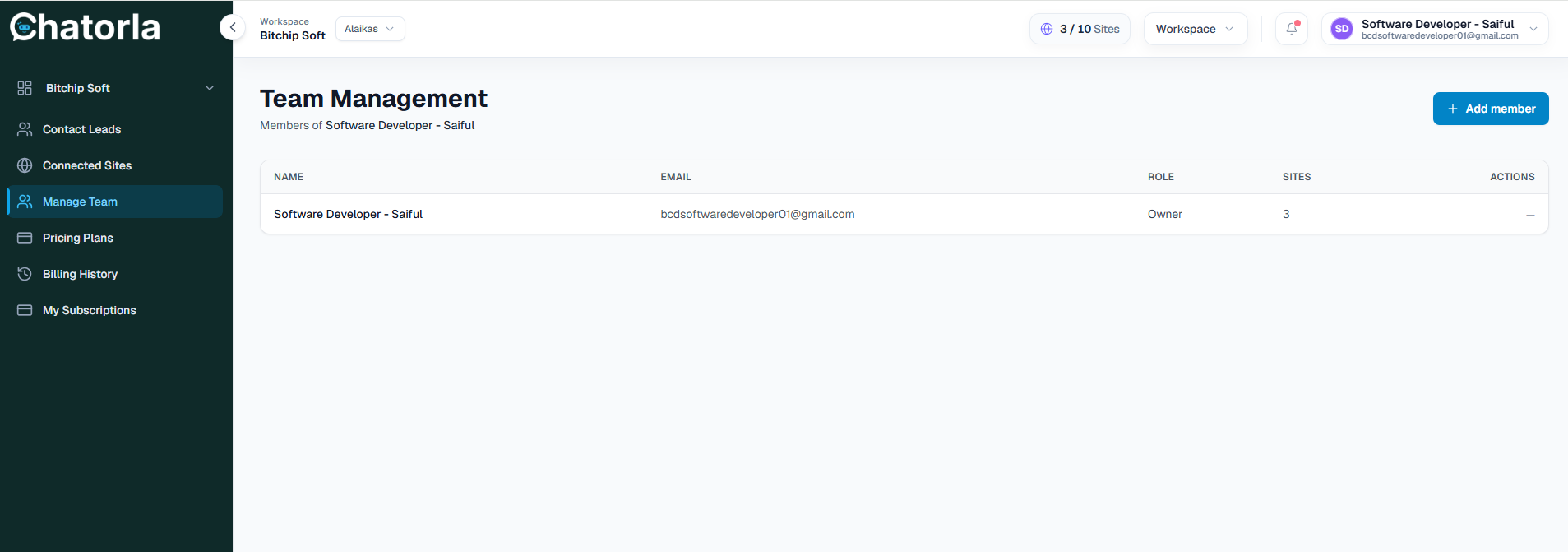Open My Subscriptions page
The height and width of the screenshot is (552, 1568).
pyautogui.click(x=115, y=310)
